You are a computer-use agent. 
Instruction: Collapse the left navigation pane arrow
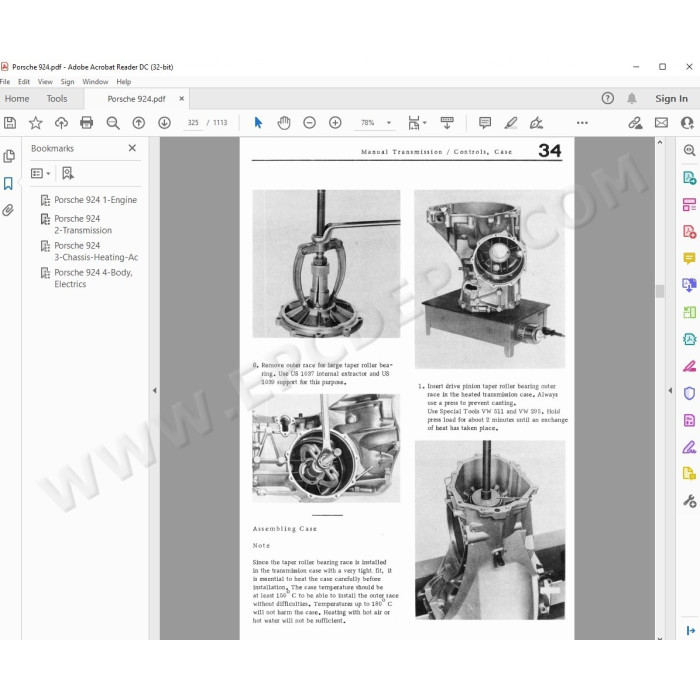[x=154, y=391]
